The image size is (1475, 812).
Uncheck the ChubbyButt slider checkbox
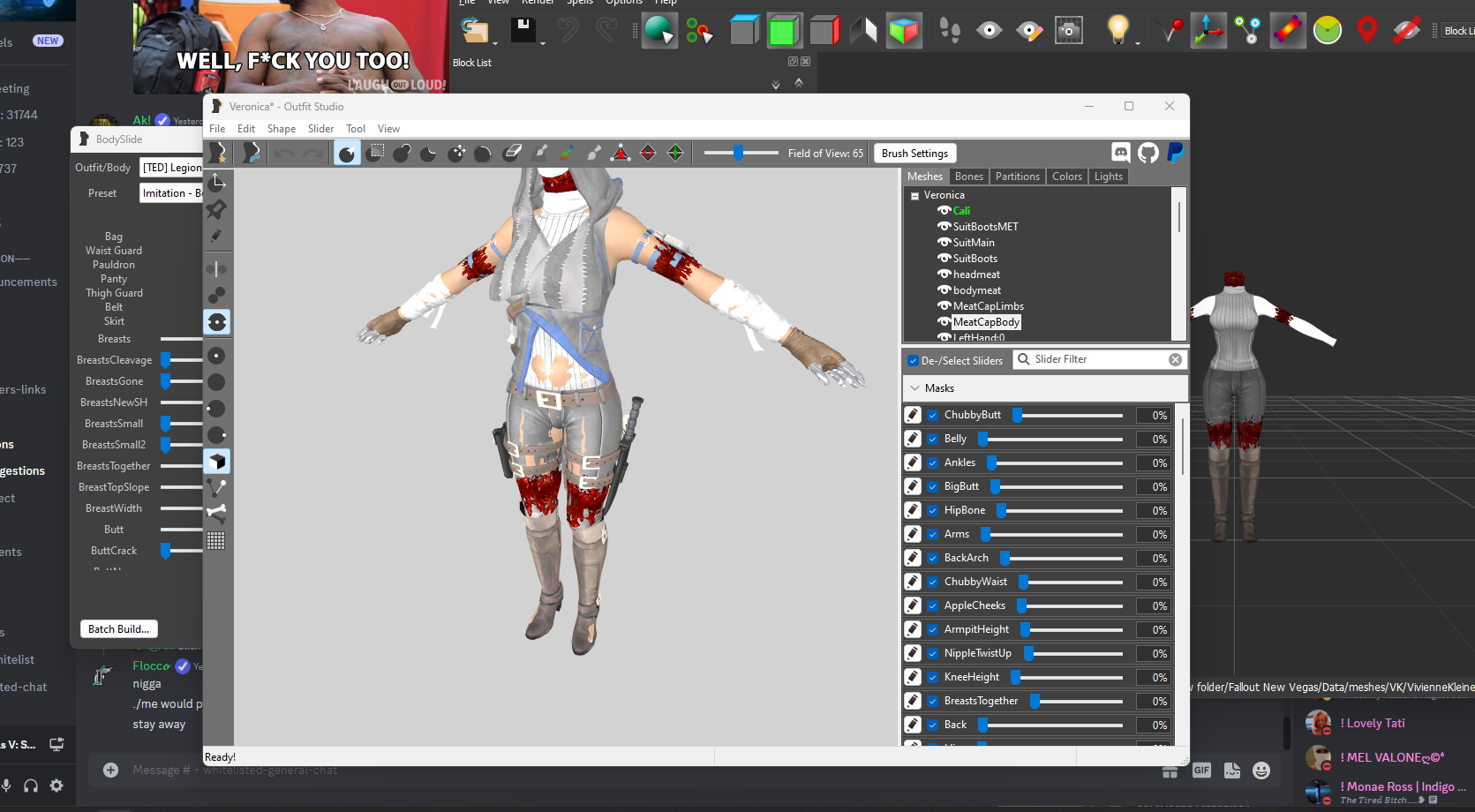(932, 415)
